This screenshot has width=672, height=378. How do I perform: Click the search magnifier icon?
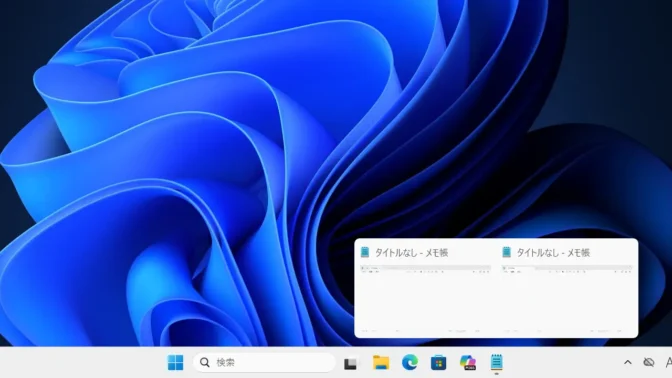205,363
